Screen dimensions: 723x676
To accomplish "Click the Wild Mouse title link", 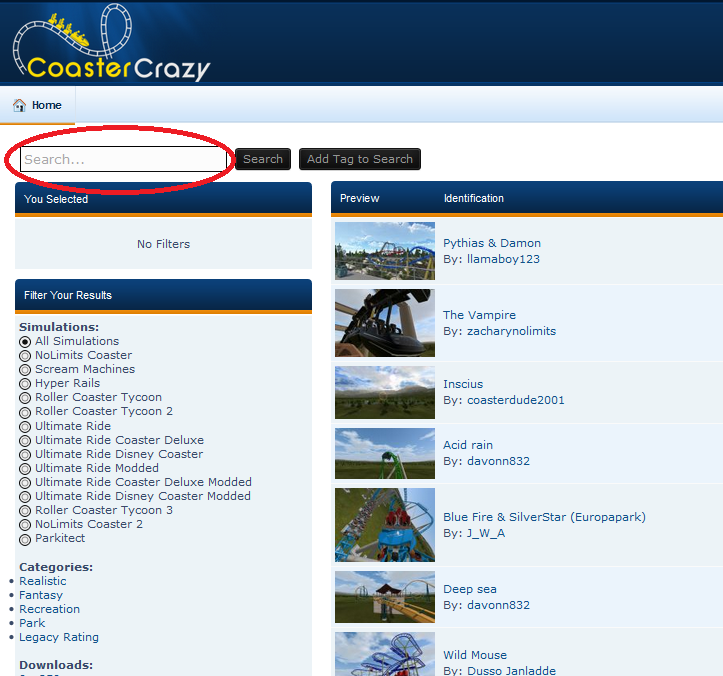I will coord(475,655).
